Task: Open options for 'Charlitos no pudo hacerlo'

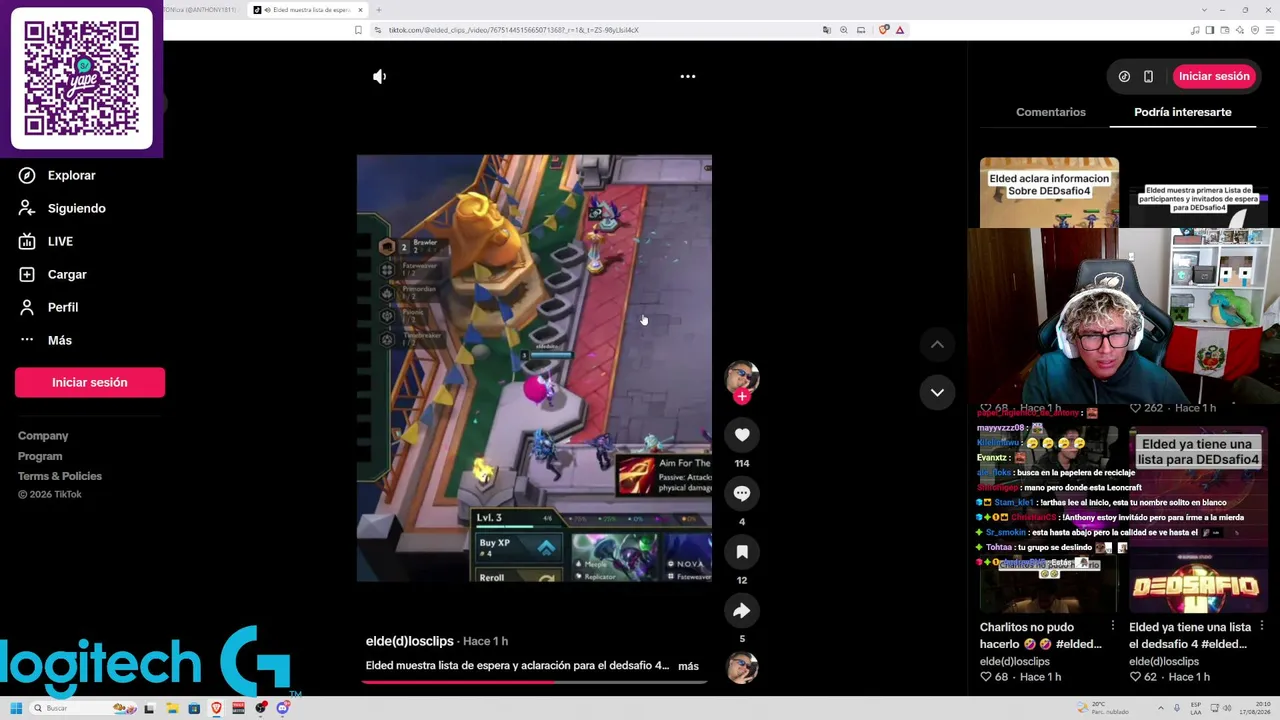Action: (1112, 627)
